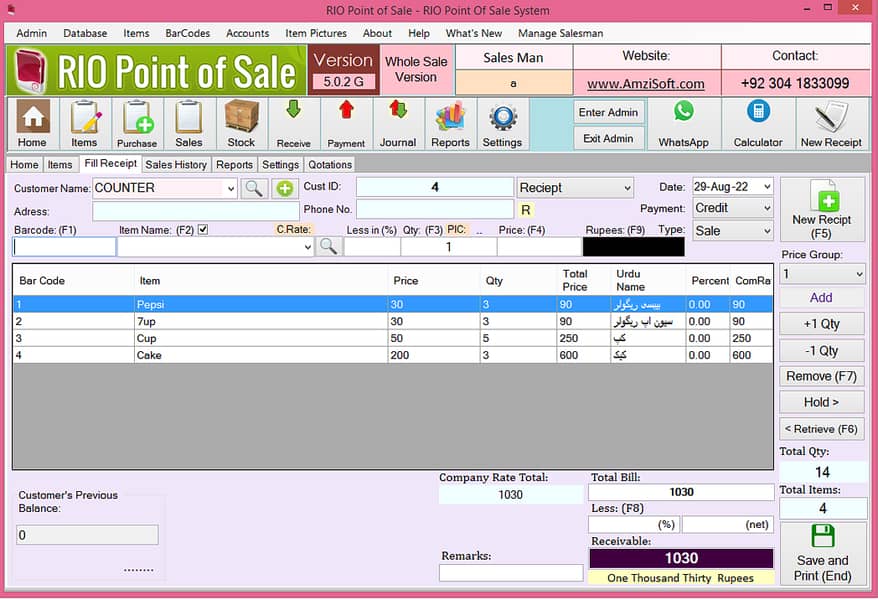Click the Hold > button
878x600 pixels.
(x=821, y=402)
